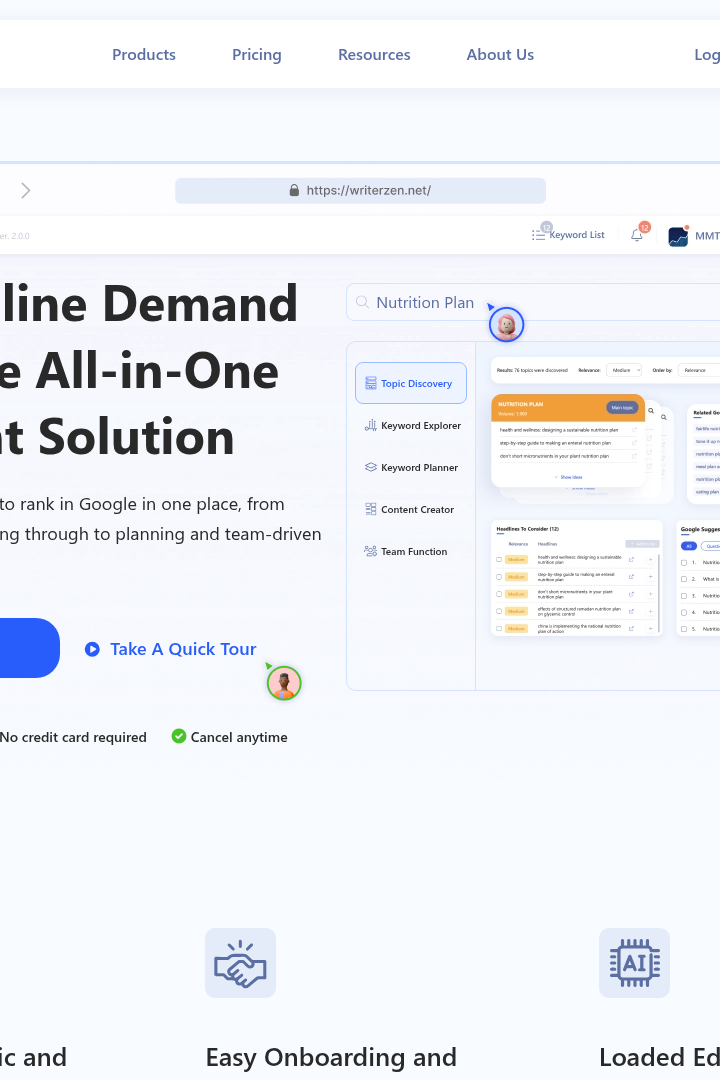Click the Team Function people icon
The image size is (720, 1080).
point(371,551)
